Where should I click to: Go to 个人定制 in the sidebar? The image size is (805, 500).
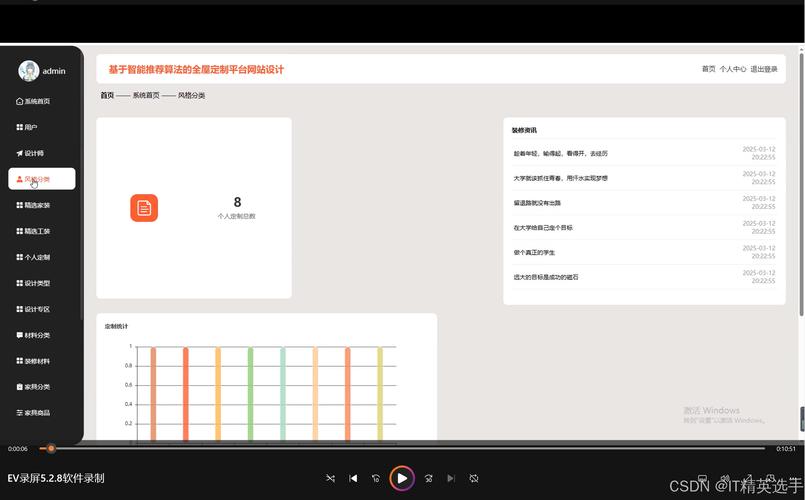click(33, 257)
